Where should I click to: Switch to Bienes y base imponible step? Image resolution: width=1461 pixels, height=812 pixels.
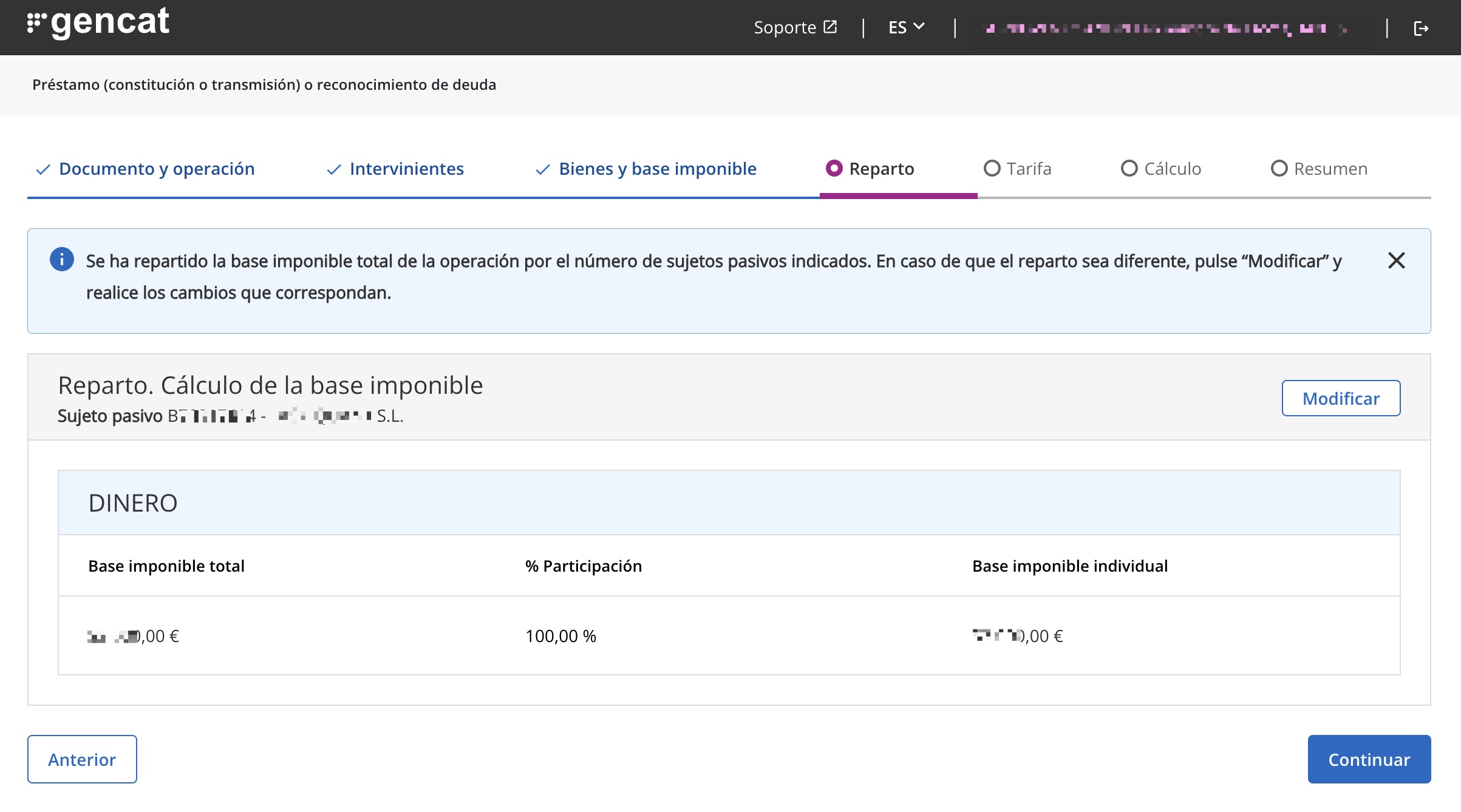pyautogui.click(x=657, y=169)
